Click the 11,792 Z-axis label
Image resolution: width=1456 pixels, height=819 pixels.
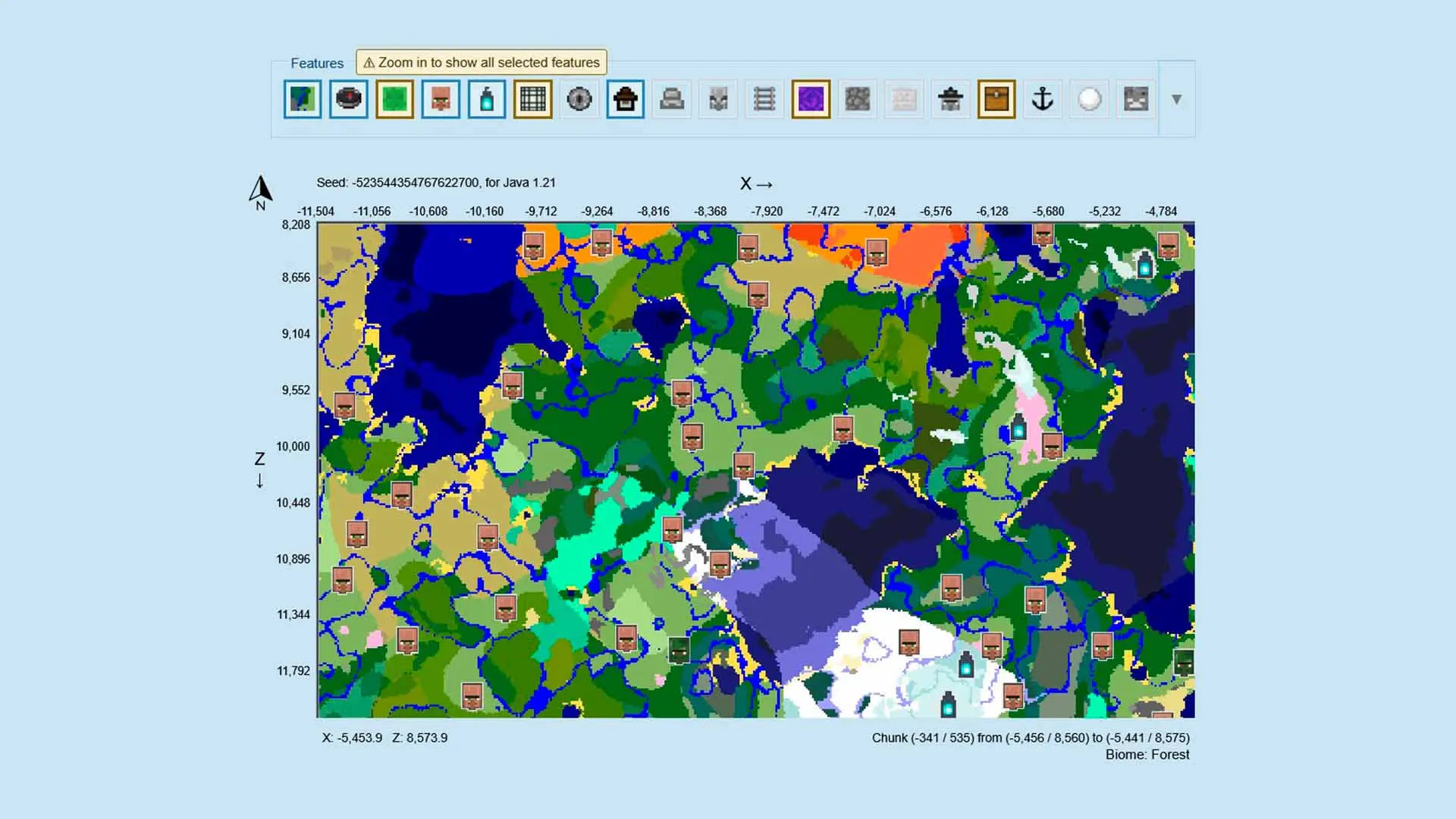pos(293,671)
